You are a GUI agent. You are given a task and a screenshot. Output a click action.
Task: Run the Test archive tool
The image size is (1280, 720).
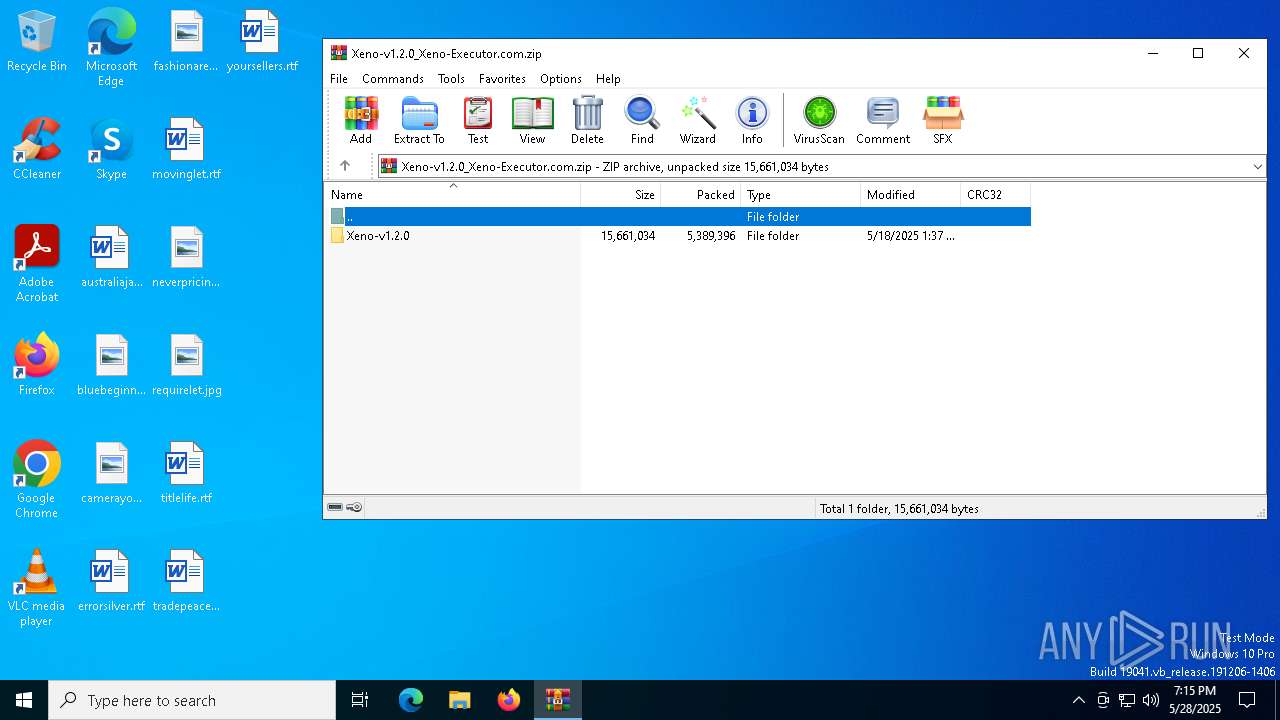click(x=478, y=120)
